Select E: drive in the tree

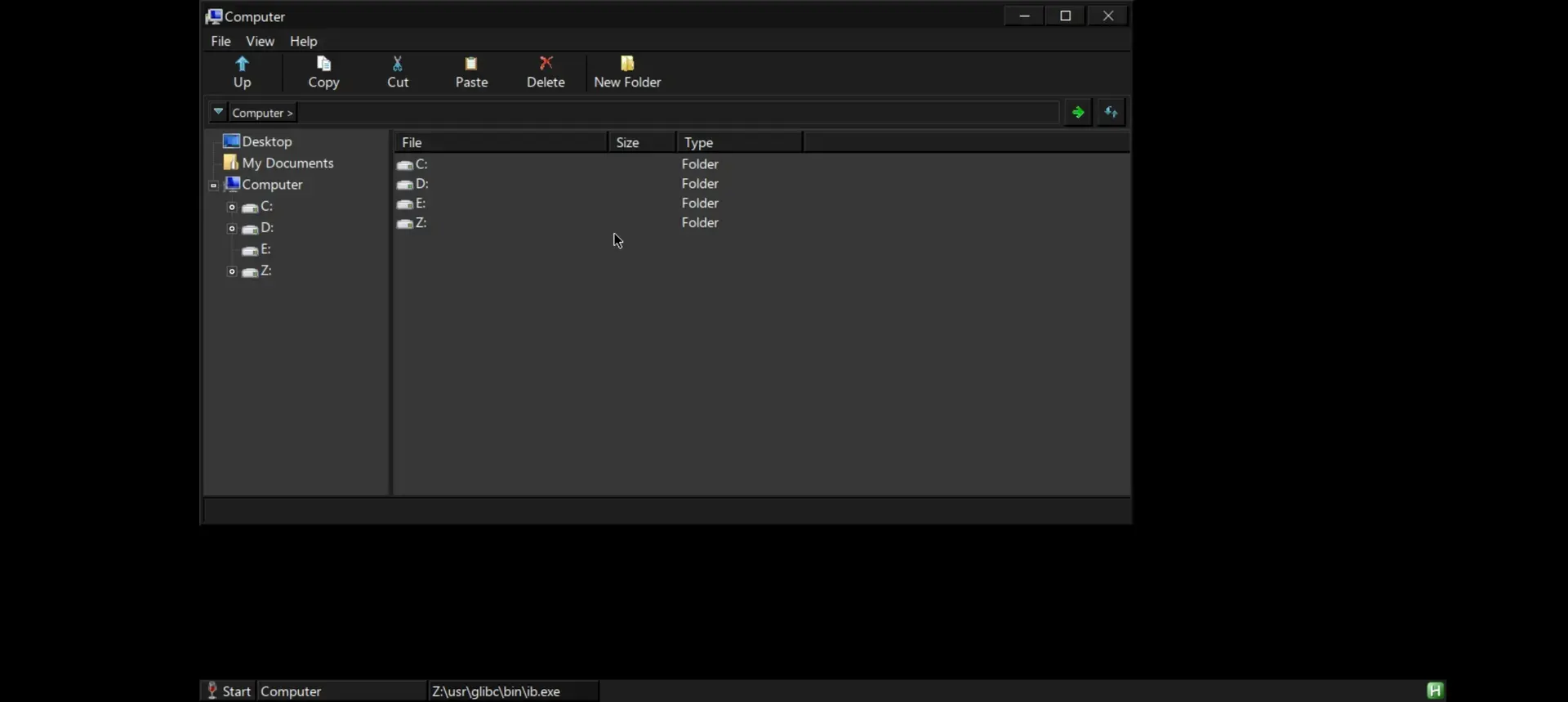265,249
